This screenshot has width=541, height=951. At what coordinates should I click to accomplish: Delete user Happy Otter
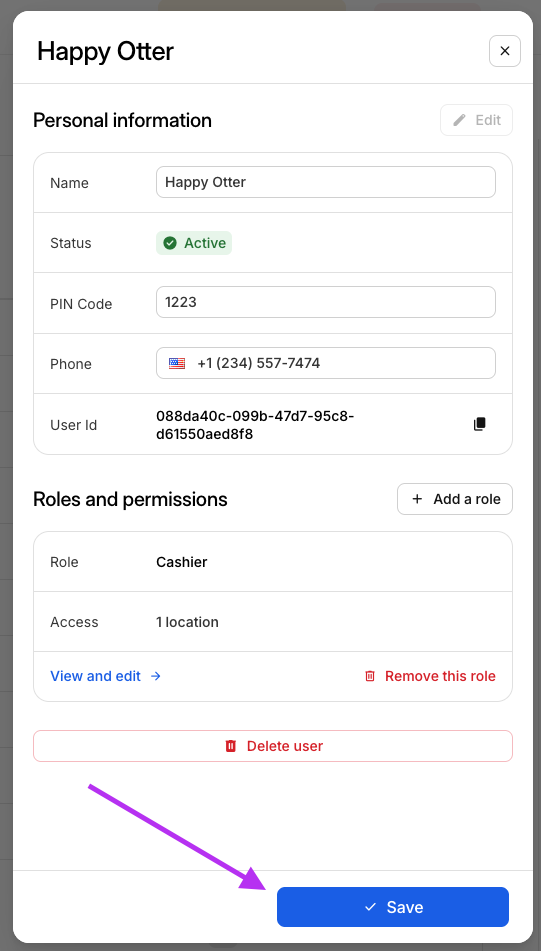click(273, 746)
